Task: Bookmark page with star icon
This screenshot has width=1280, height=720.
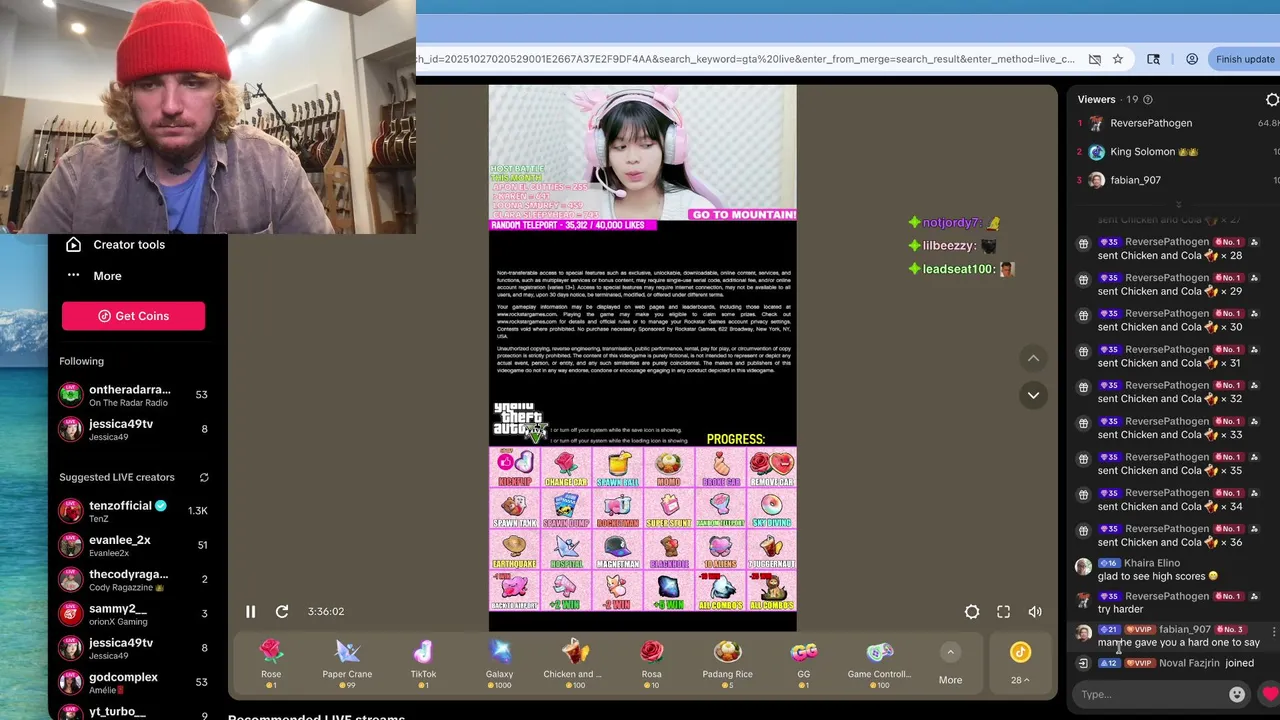Action: (1118, 59)
